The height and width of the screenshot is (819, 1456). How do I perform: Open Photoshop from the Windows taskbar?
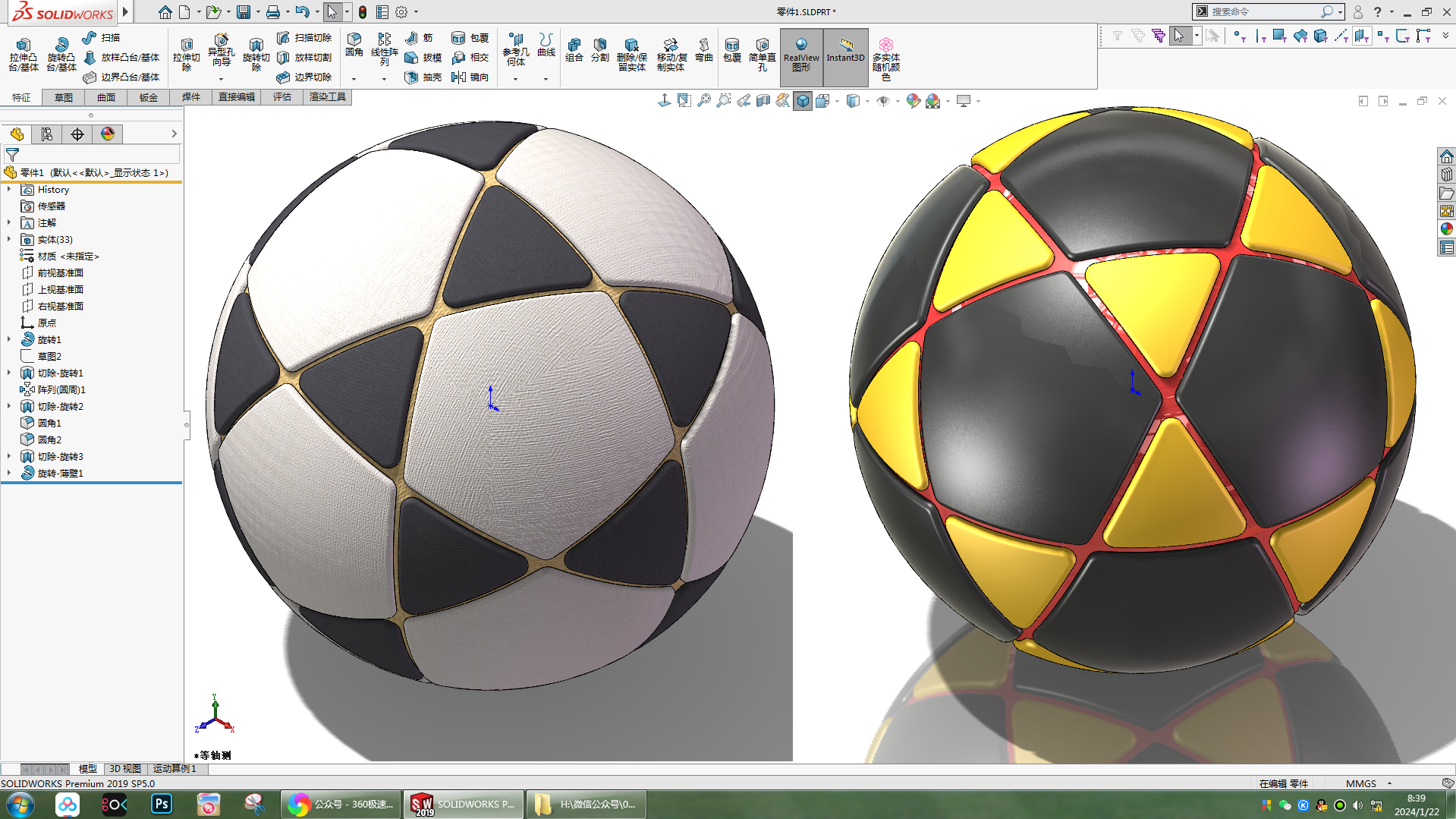click(x=162, y=805)
